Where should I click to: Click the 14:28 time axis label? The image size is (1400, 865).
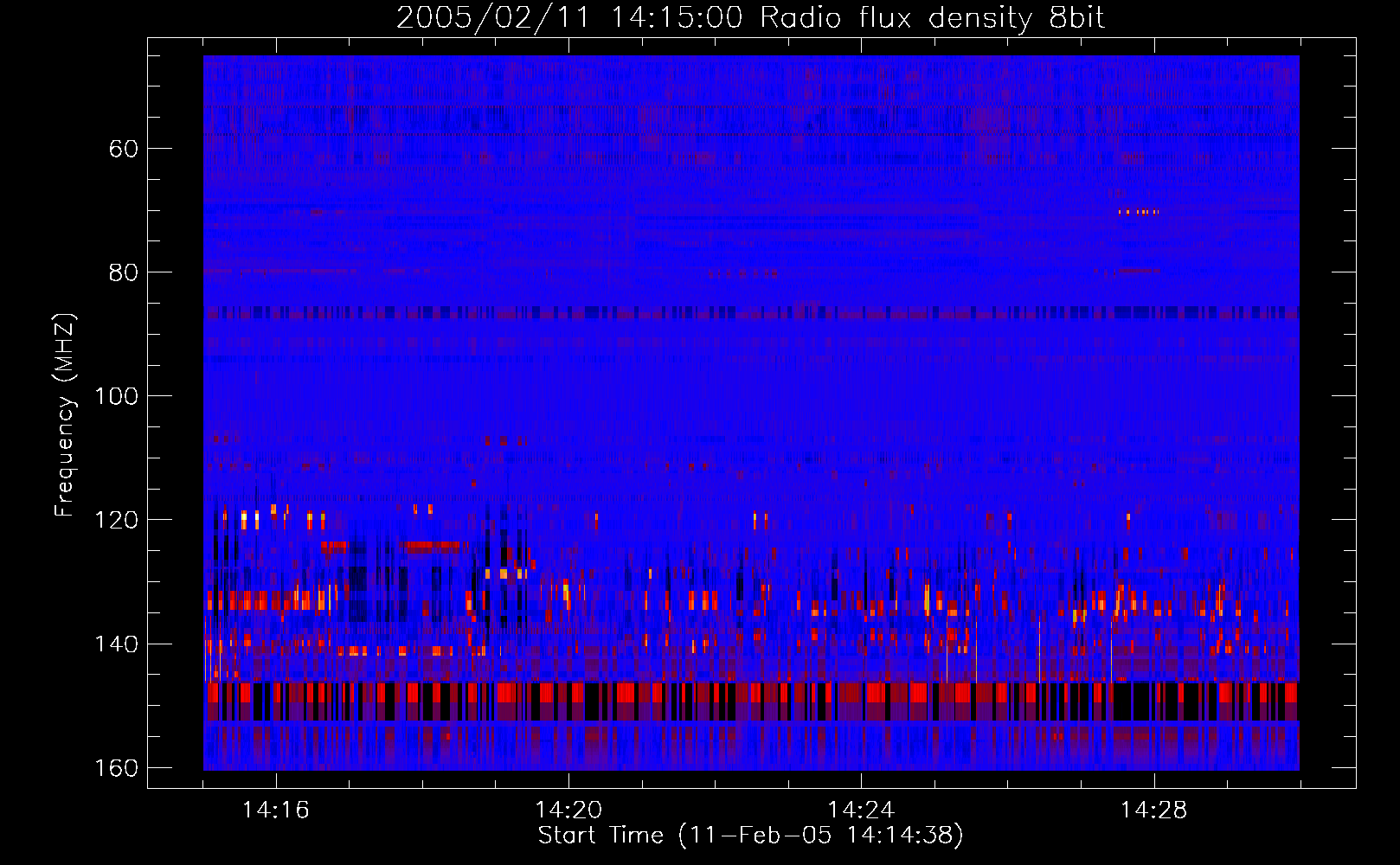(1153, 811)
